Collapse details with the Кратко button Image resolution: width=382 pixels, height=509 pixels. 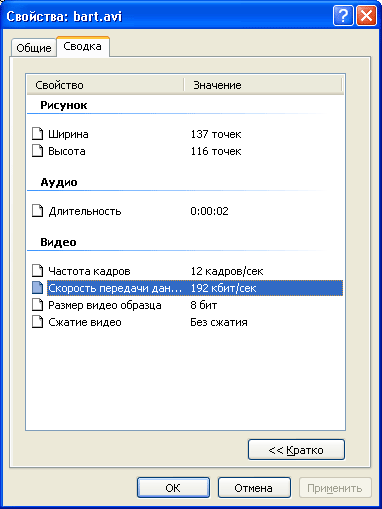tap(296, 450)
